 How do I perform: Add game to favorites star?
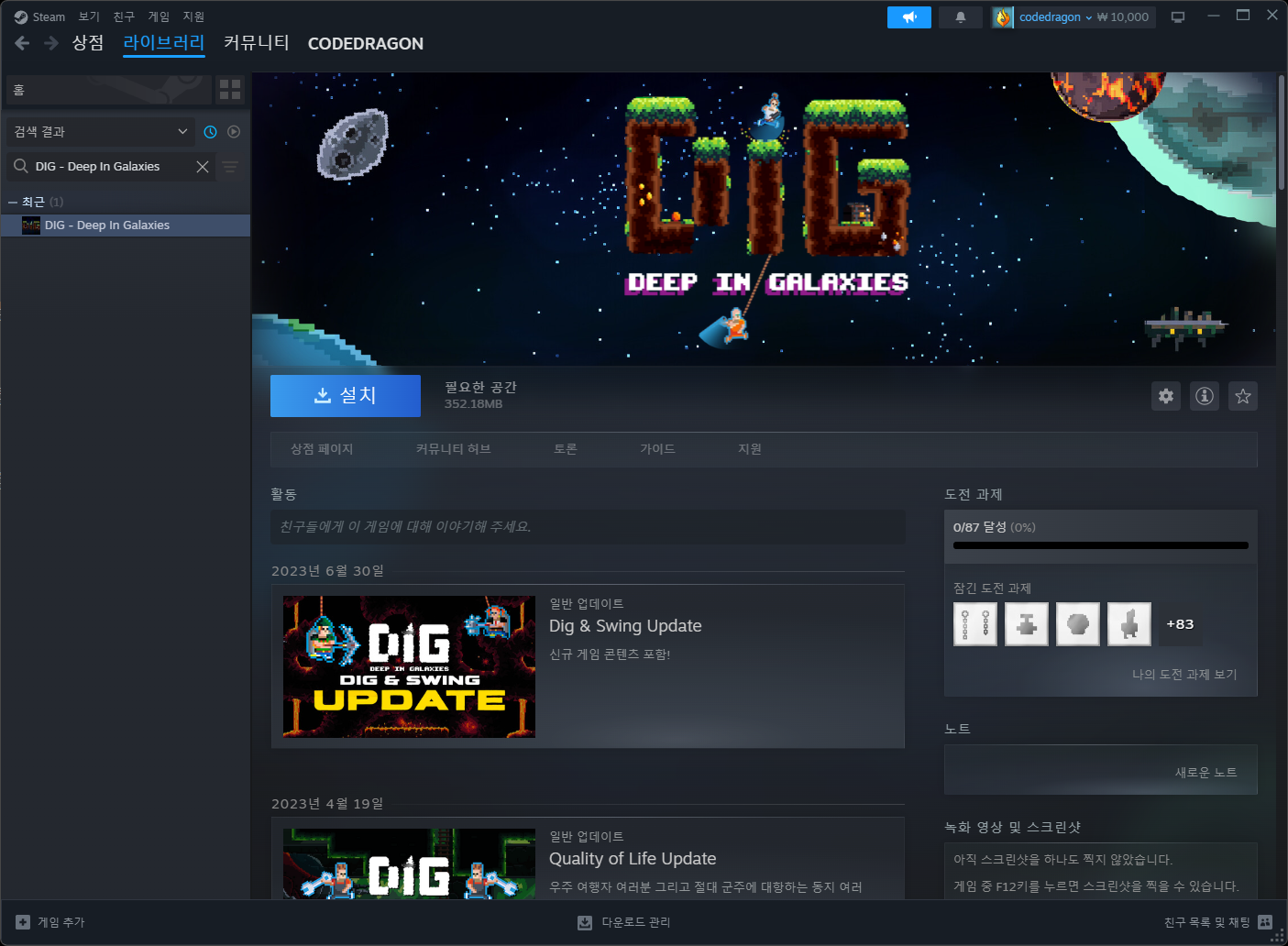pos(1243,396)
